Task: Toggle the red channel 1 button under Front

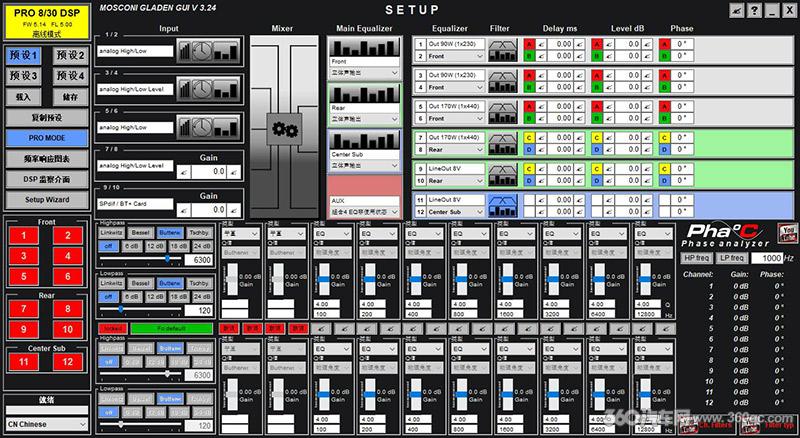Action: point(23,235)
